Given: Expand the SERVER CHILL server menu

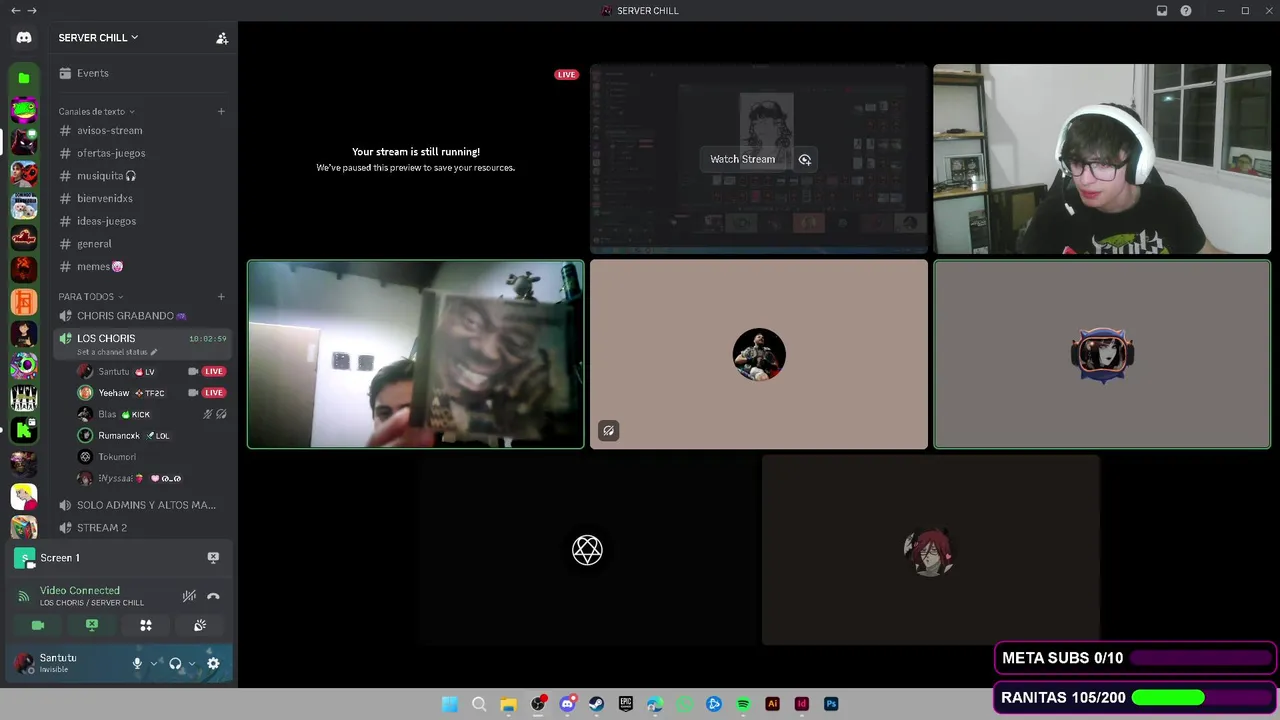Looking at the screenshot, I should [98, 38].
